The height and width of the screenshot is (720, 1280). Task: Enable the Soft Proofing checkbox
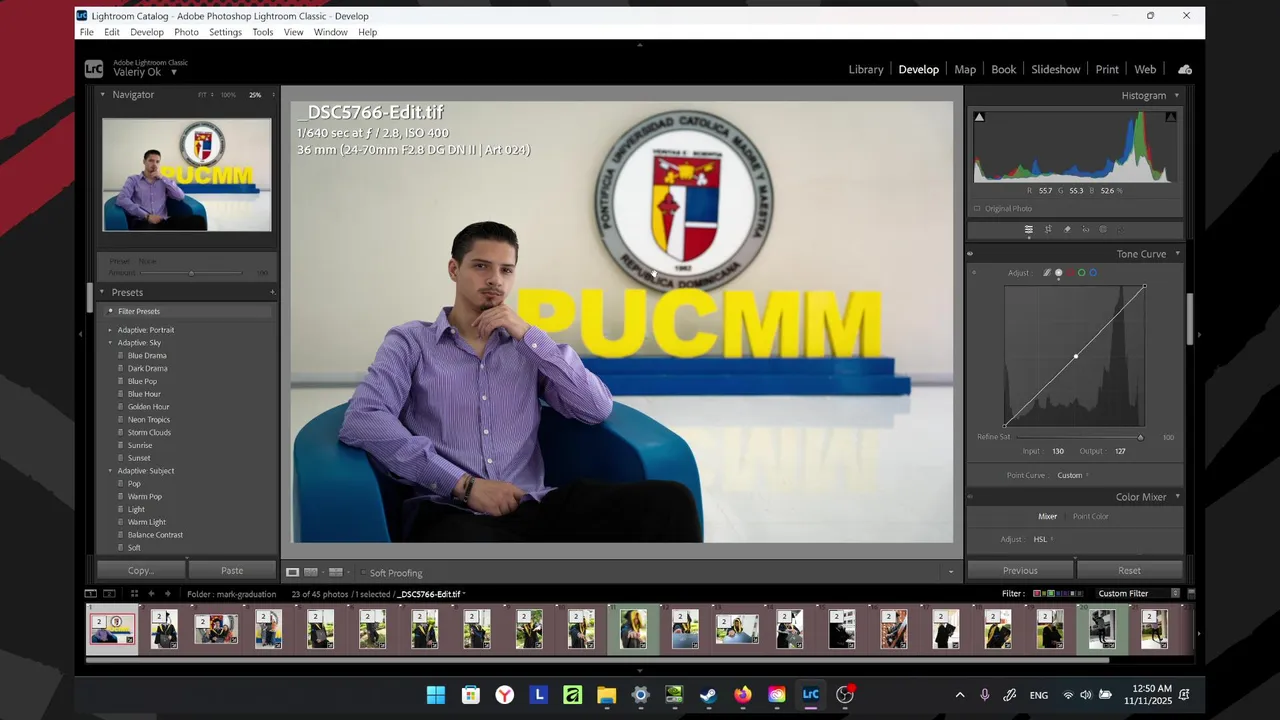pyautogui.click(x=363, y=573)
